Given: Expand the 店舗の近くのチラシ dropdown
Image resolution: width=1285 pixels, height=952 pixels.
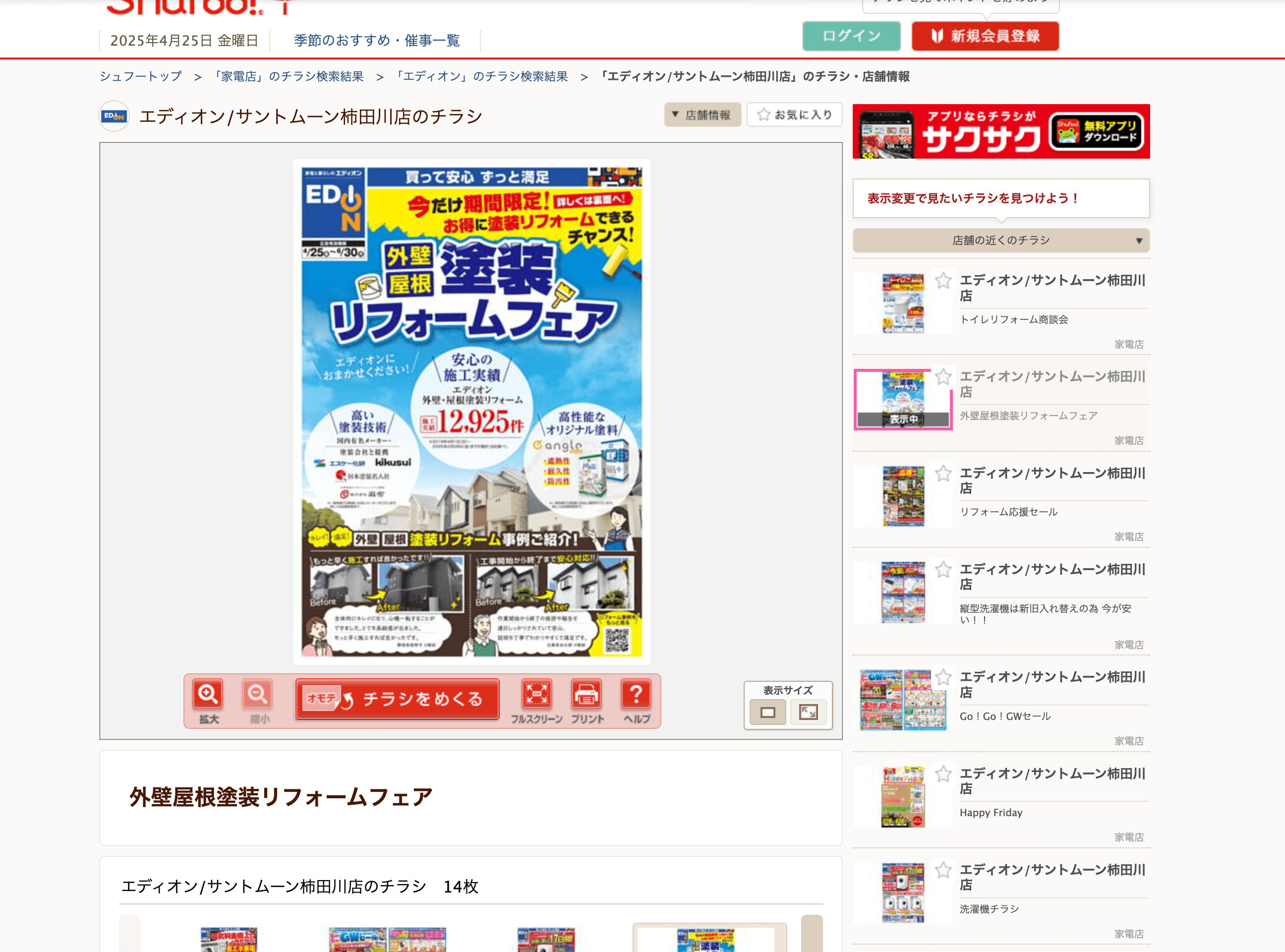Looking at the screenshot, I should point(1000,241).
